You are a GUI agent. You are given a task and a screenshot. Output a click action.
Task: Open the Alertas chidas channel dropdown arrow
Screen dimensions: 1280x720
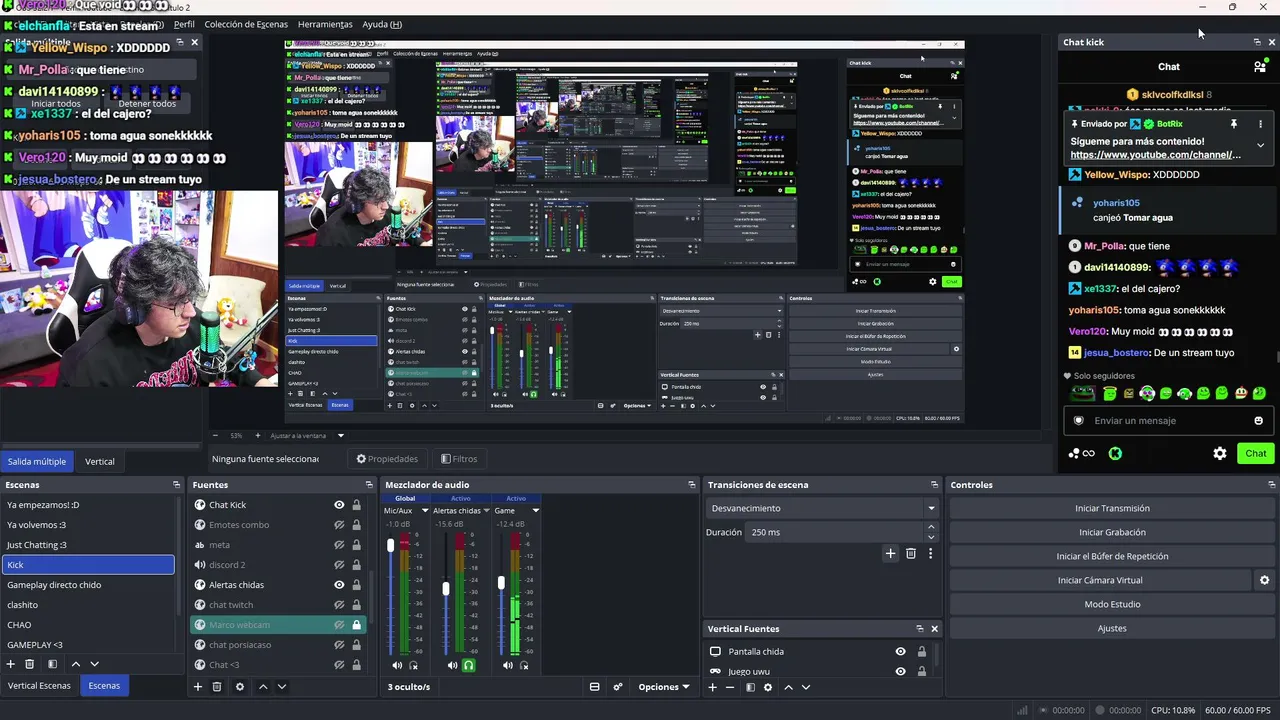tap(487, 511)
